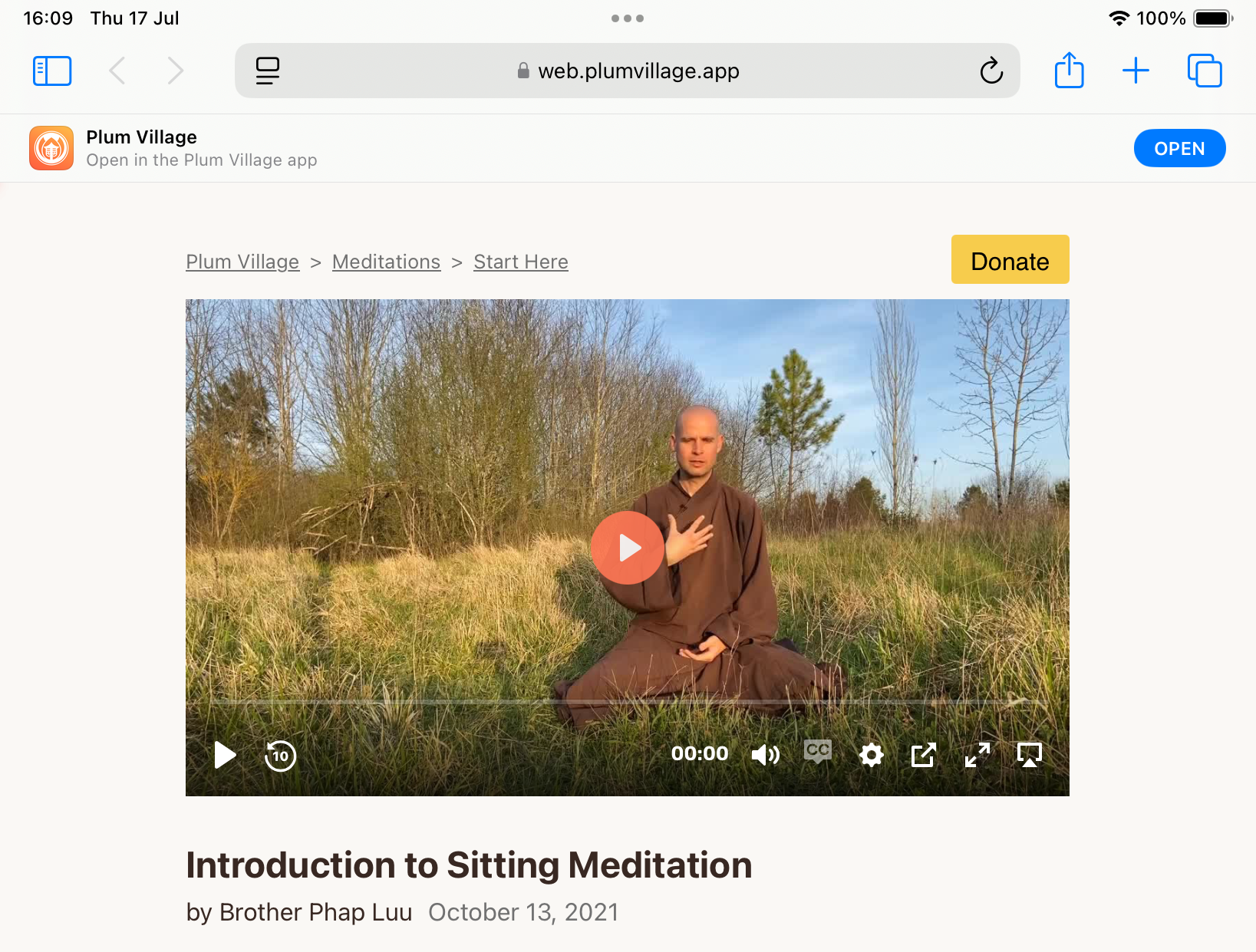Show the tab overview

coord(1205,71)
